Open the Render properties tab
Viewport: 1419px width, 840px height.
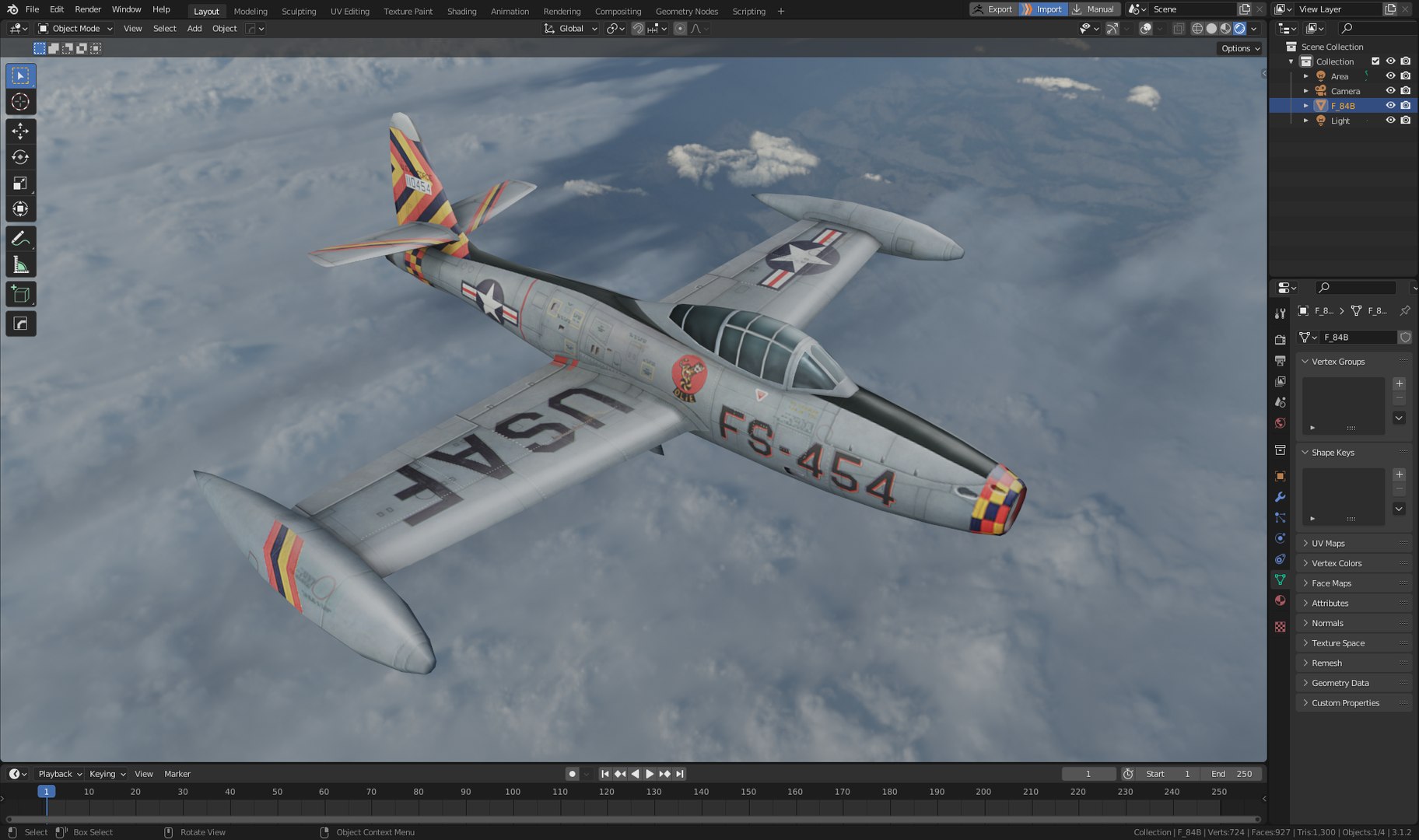[1280, 340]
